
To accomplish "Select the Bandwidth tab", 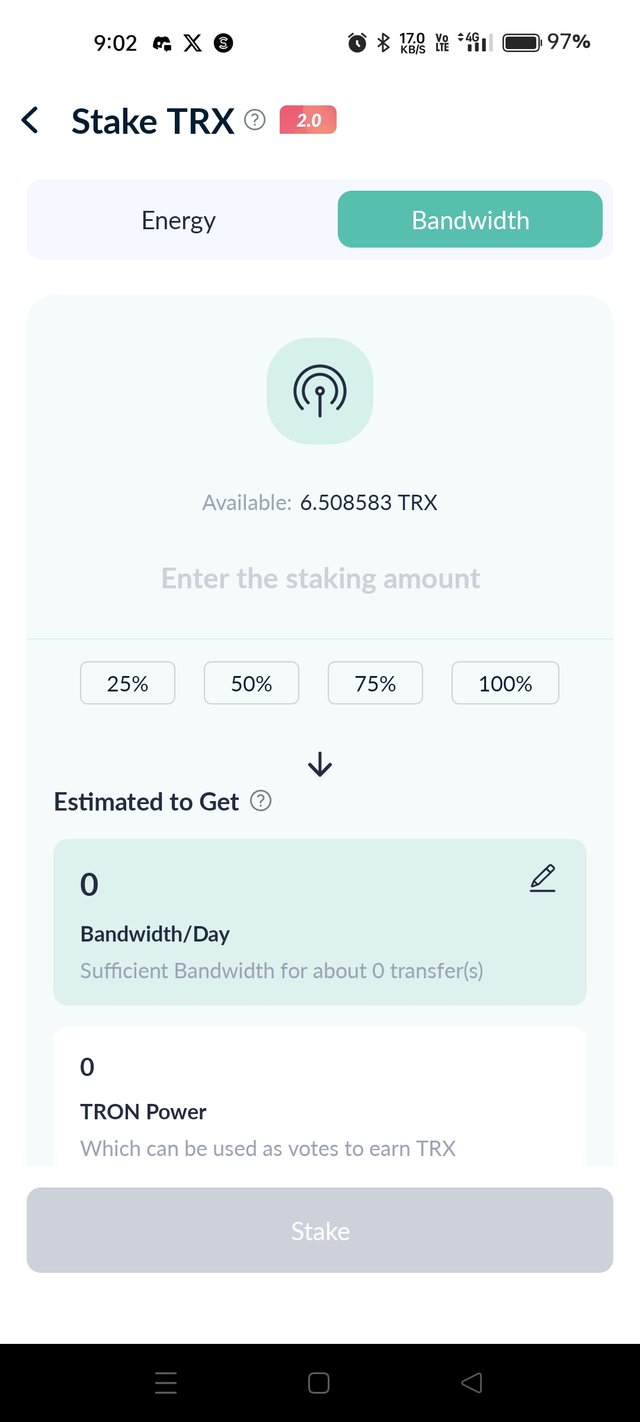I will coord(470,220).
